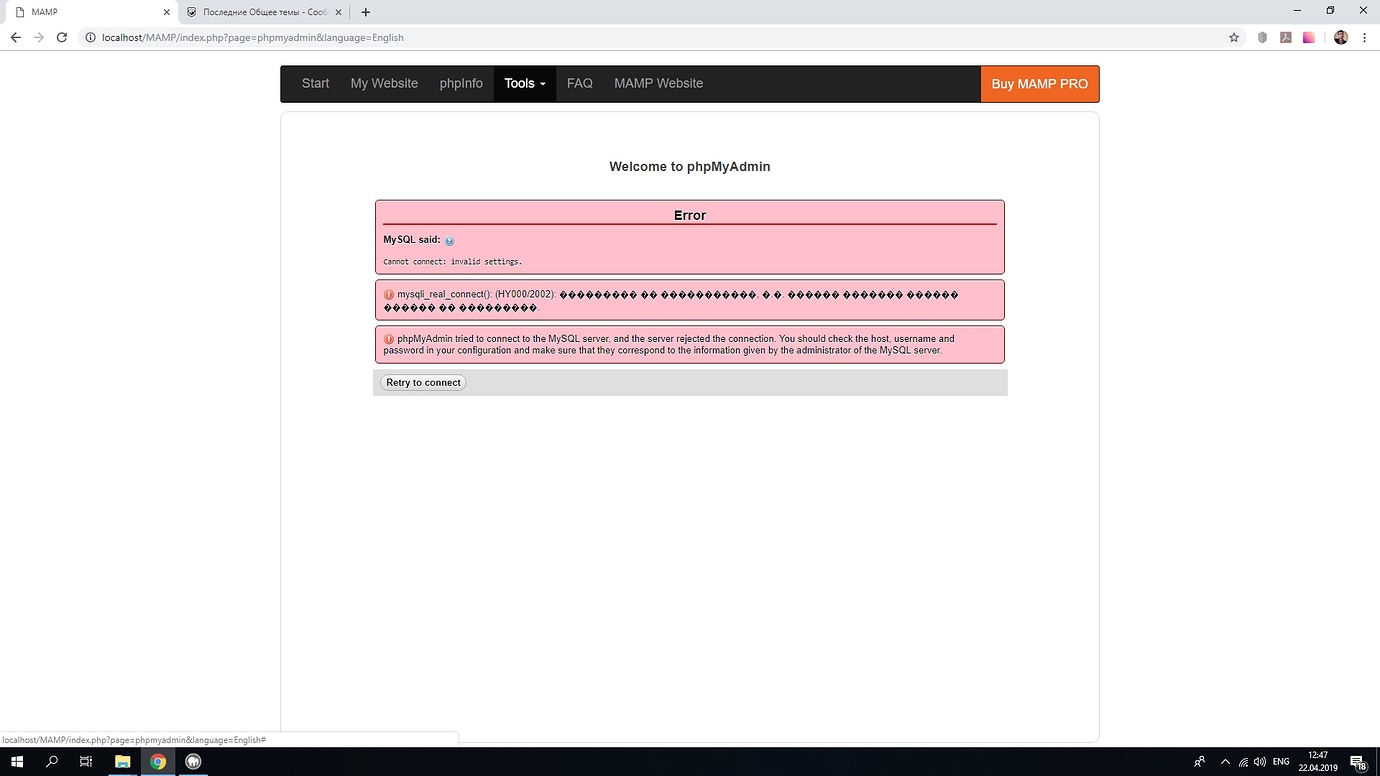Click the warning icon beside phpMyAdmin tried
Image resolution: width=1380 pixels, height=776 pixels.
389,339
